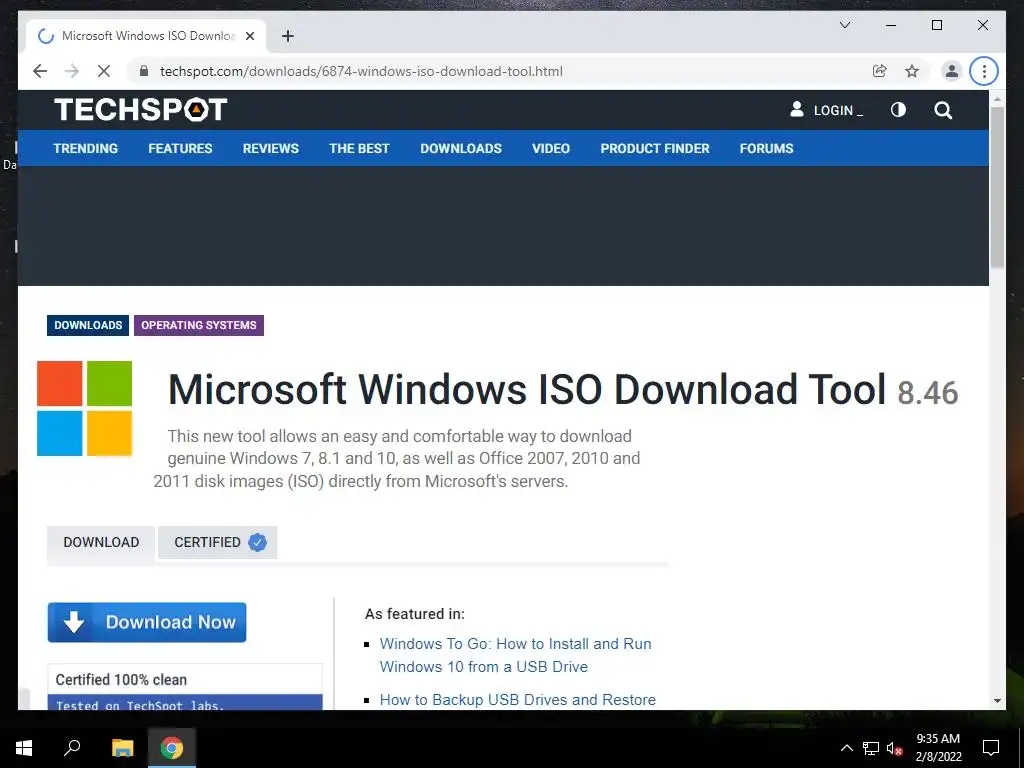Open the FEATURES menu

180,148
